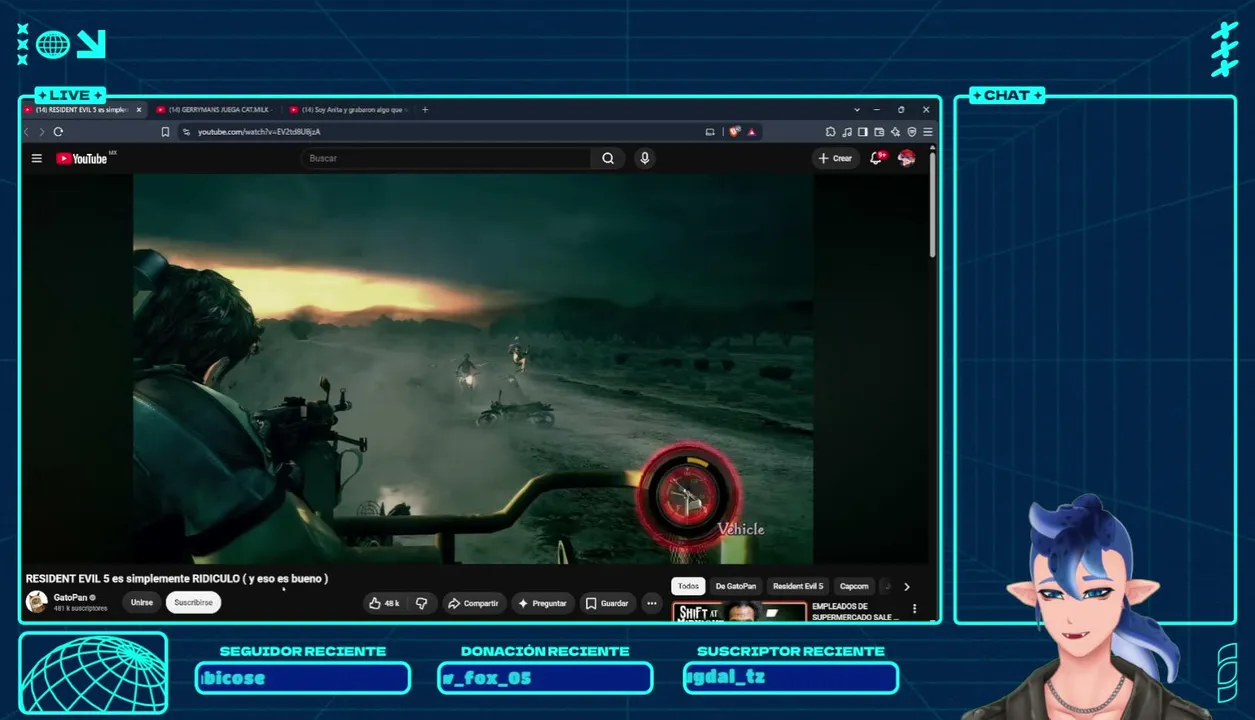Open Brave Rewards triangle icon
Screen dimensions: 1255x720
coord(751,132)
